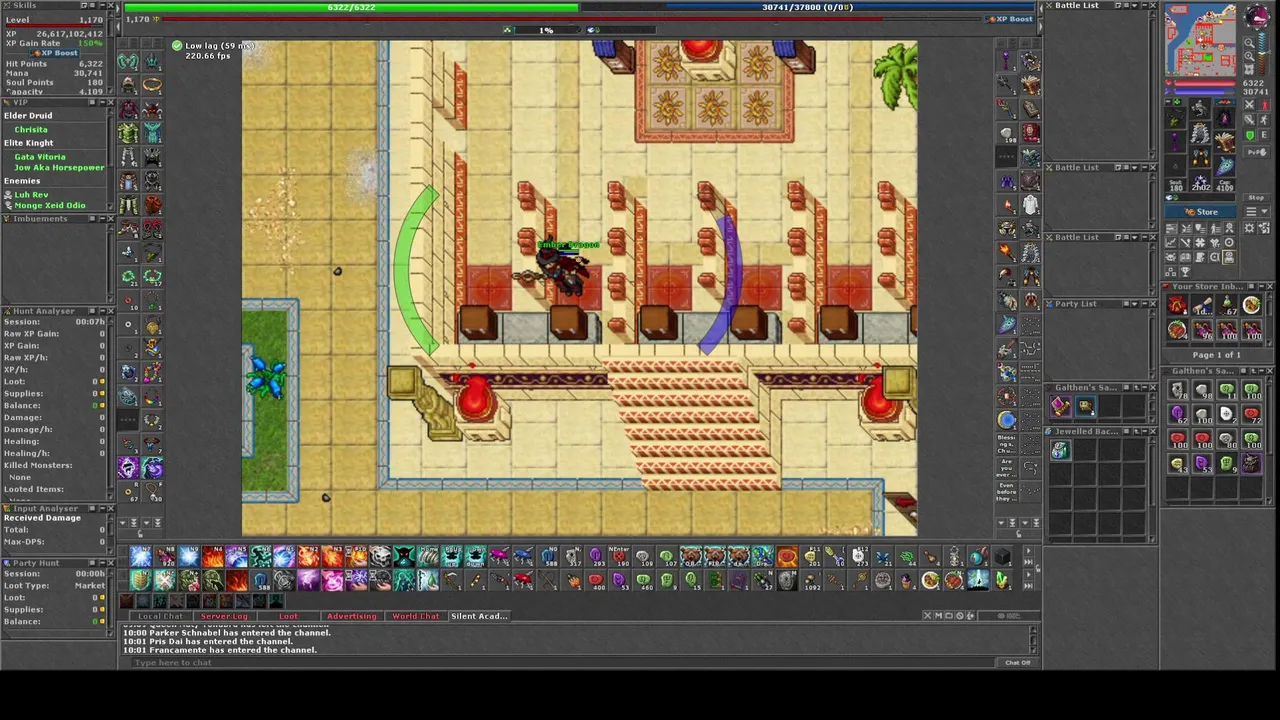This screenshot has height=720, width=1280.
Task: Open the Loot chat tab
Action: tap(288, 616)
